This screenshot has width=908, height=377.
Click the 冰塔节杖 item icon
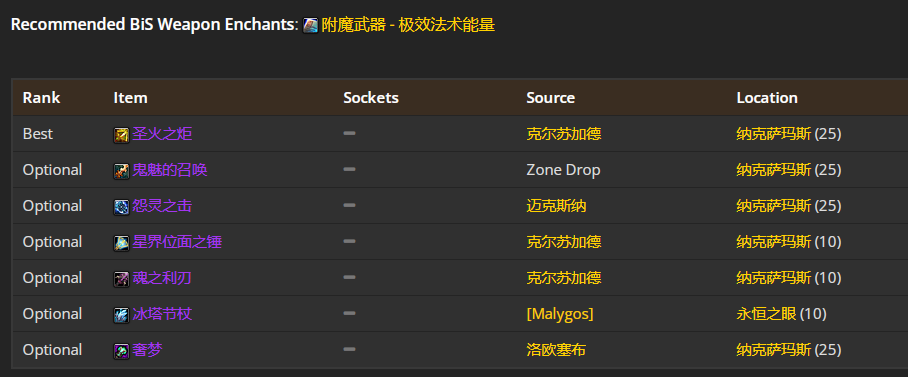(121, 314)
